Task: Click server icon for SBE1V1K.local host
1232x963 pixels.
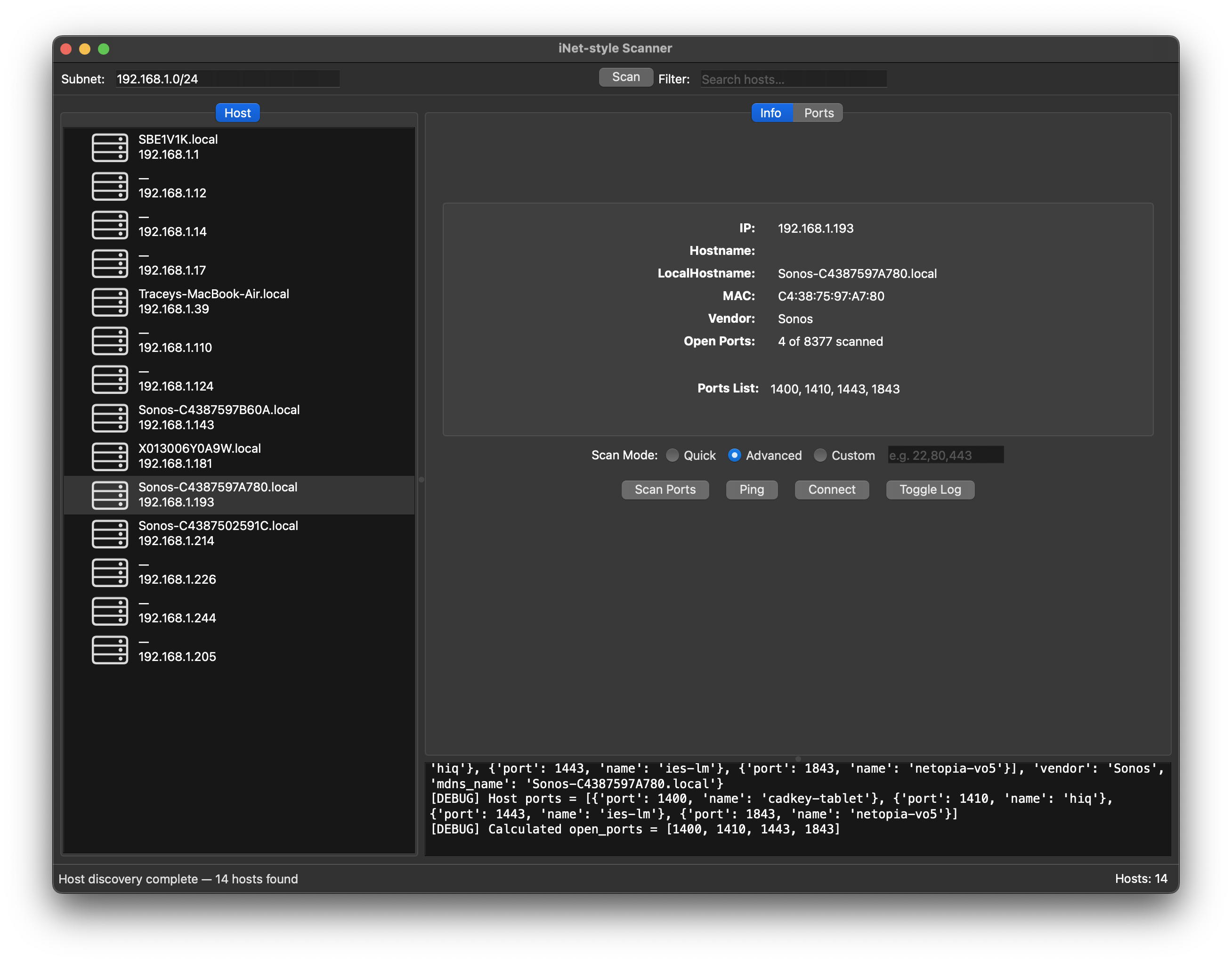Action: point(110,147)
